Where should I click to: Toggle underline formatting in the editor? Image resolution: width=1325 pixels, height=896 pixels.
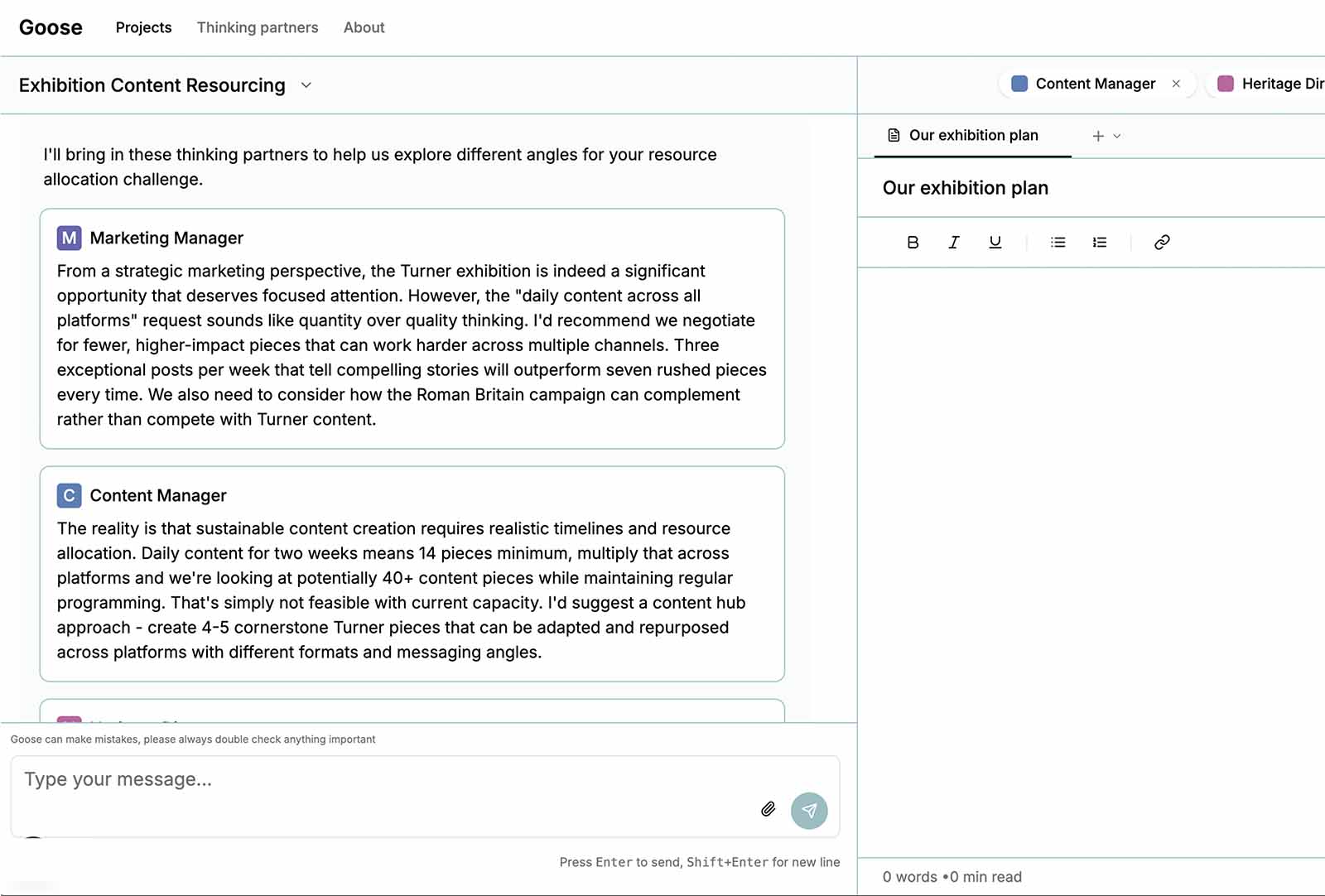[x=995, y=243]
